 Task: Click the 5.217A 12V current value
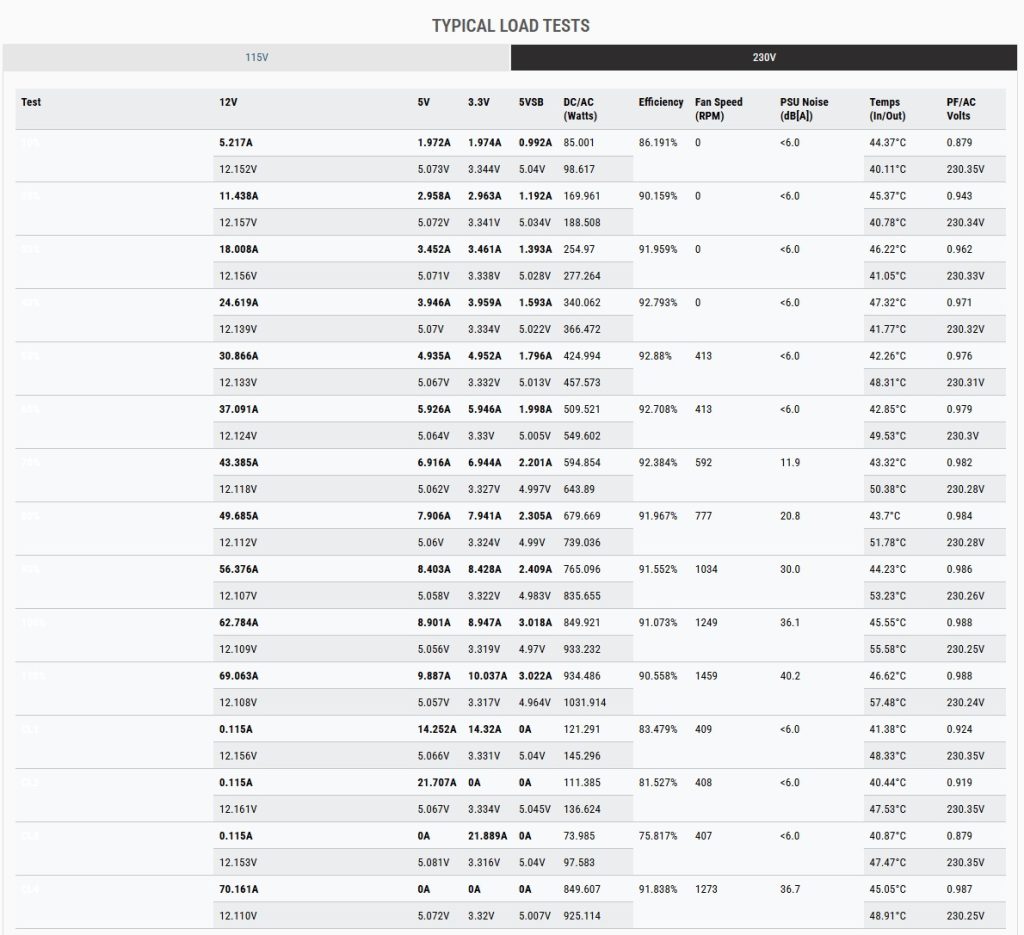(x=238, y=143)
